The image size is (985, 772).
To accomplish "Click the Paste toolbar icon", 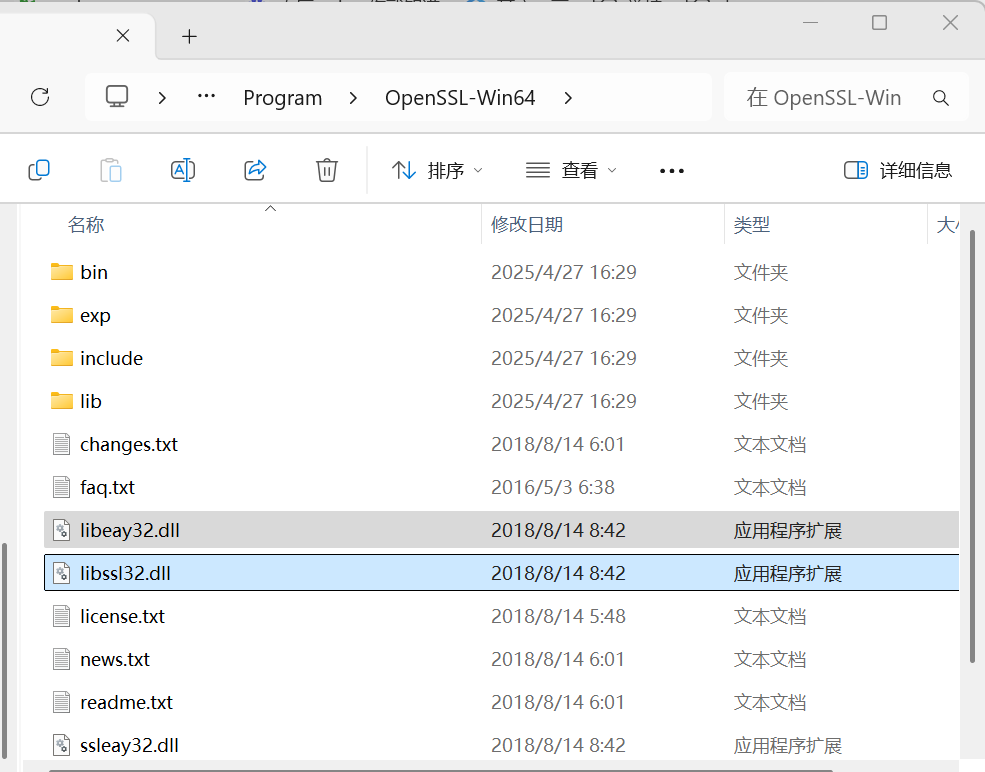I will (x=111, y=170).
